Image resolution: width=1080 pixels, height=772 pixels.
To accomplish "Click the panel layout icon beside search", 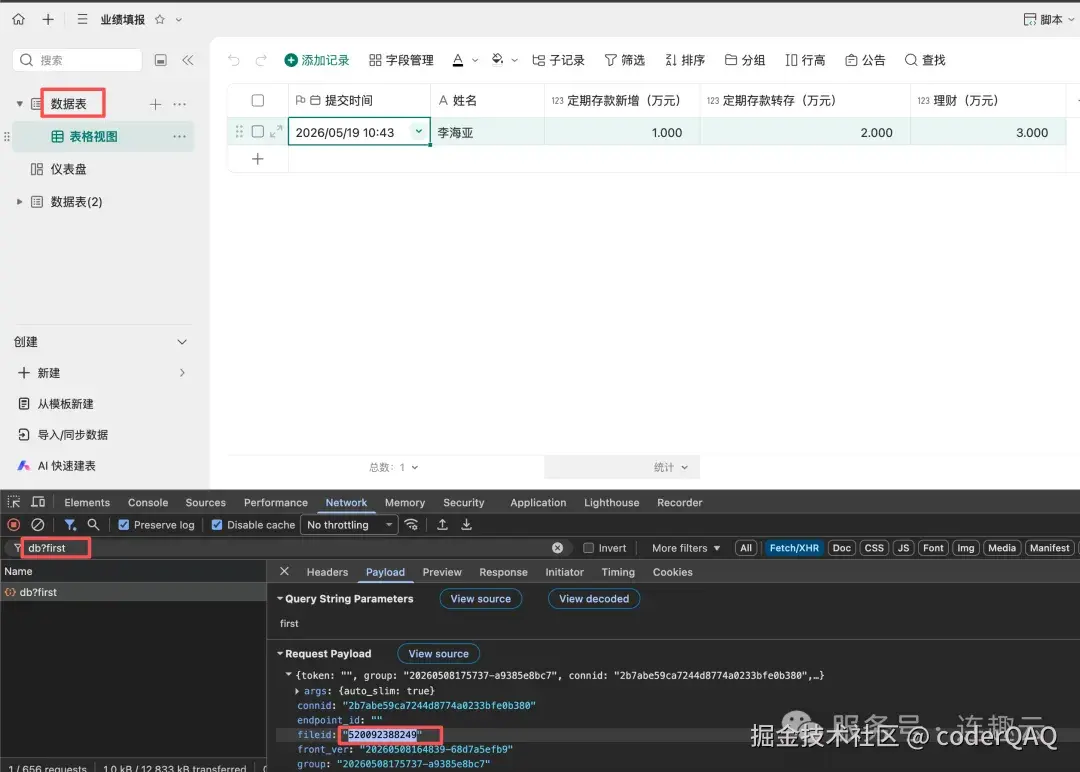I will (x=160, y=60).
